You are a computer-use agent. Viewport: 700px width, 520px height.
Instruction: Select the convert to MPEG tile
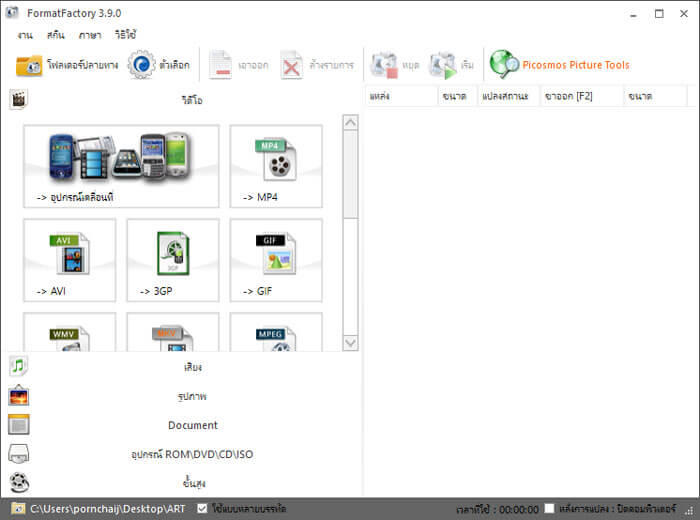(x=276, y=332)
